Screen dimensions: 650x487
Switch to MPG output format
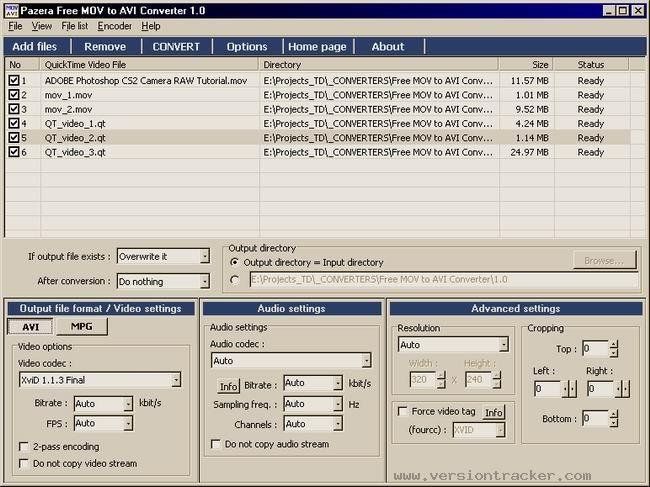(x=82, y=327)
